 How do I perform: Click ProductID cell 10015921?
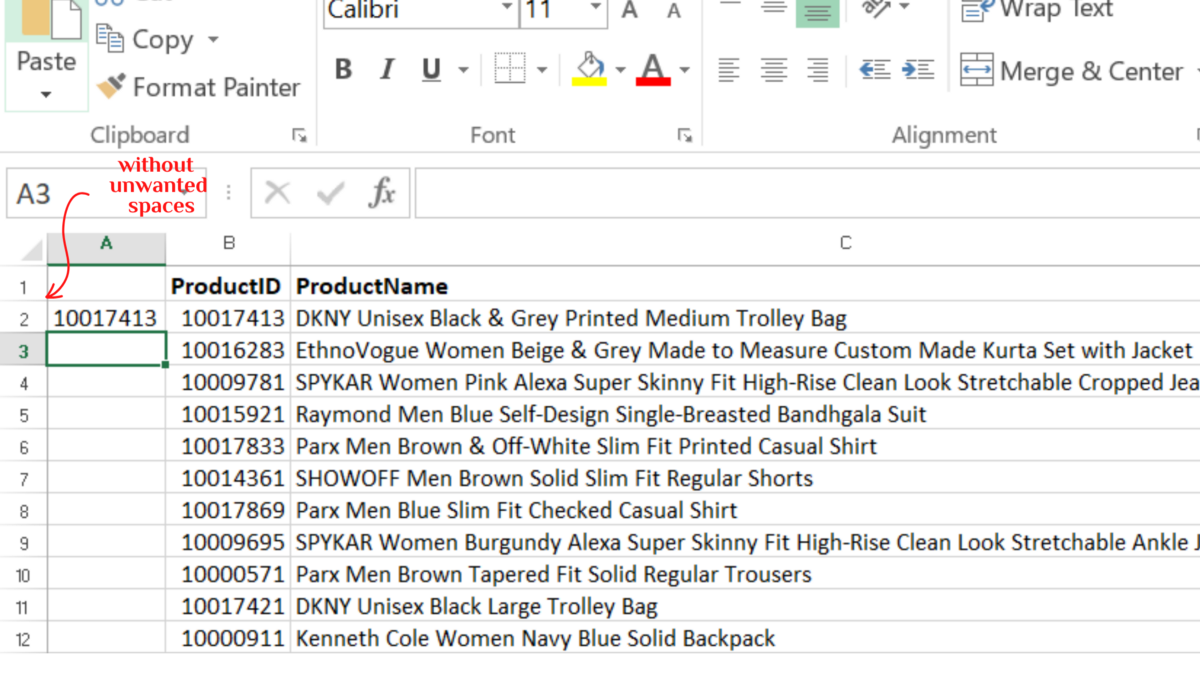pos(229,415)
